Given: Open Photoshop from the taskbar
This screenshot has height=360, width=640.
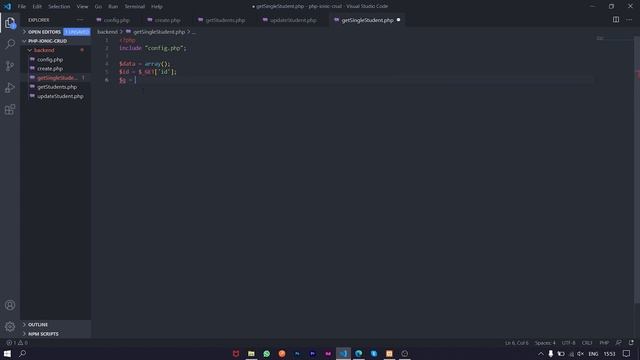Looking at the screenshot, I should click(297, 353).
